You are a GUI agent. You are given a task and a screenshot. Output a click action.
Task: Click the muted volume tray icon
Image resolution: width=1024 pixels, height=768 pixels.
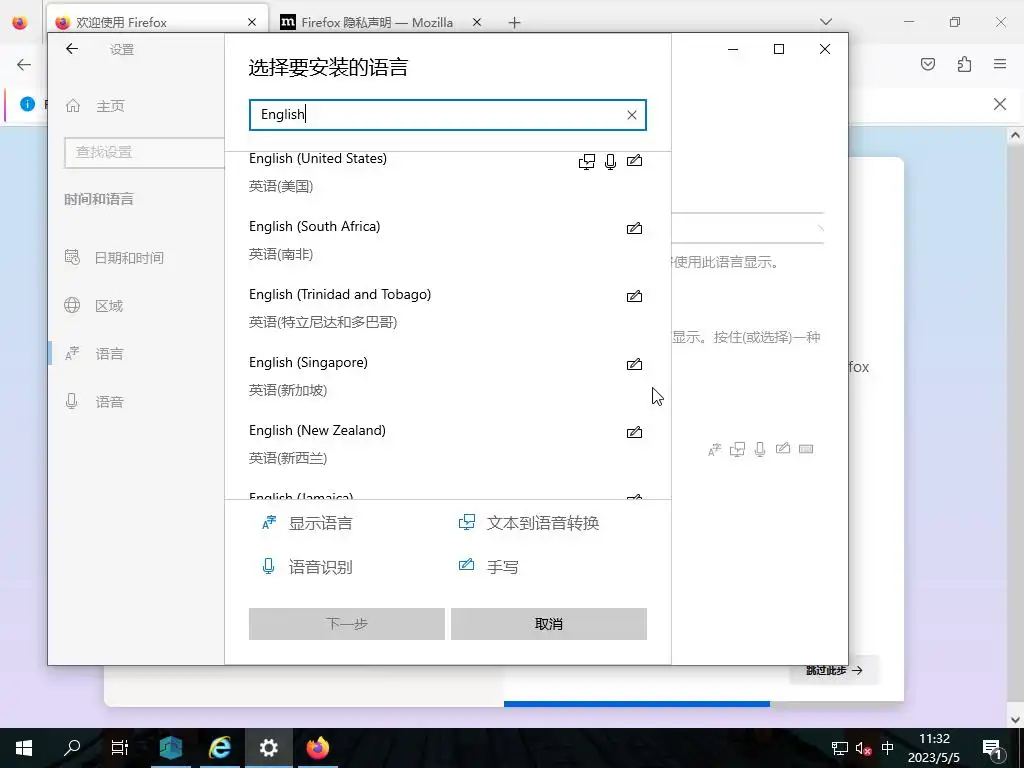[x=863, y=748]
